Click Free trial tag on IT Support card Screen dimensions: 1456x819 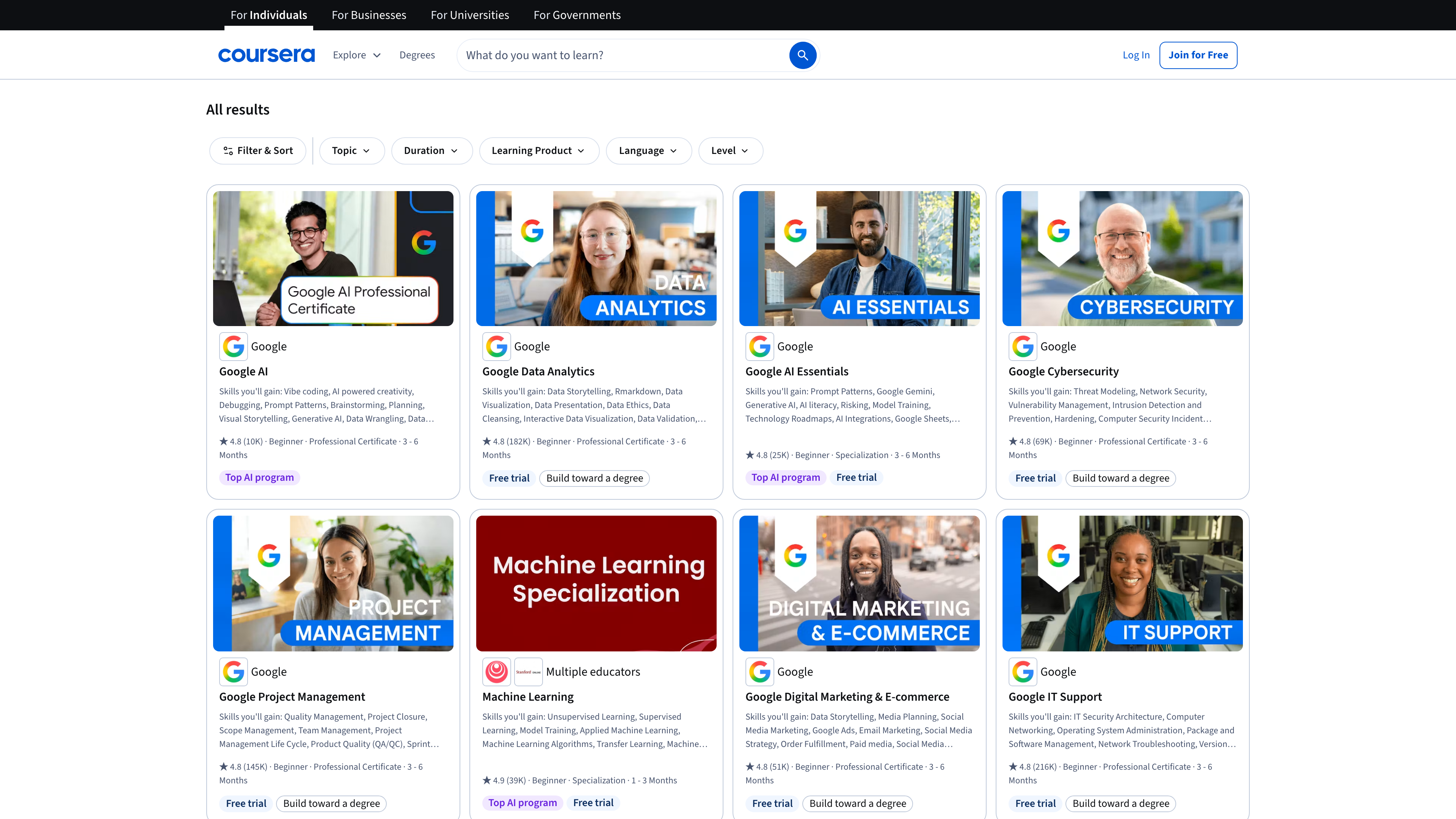(x=1036, y=803)
